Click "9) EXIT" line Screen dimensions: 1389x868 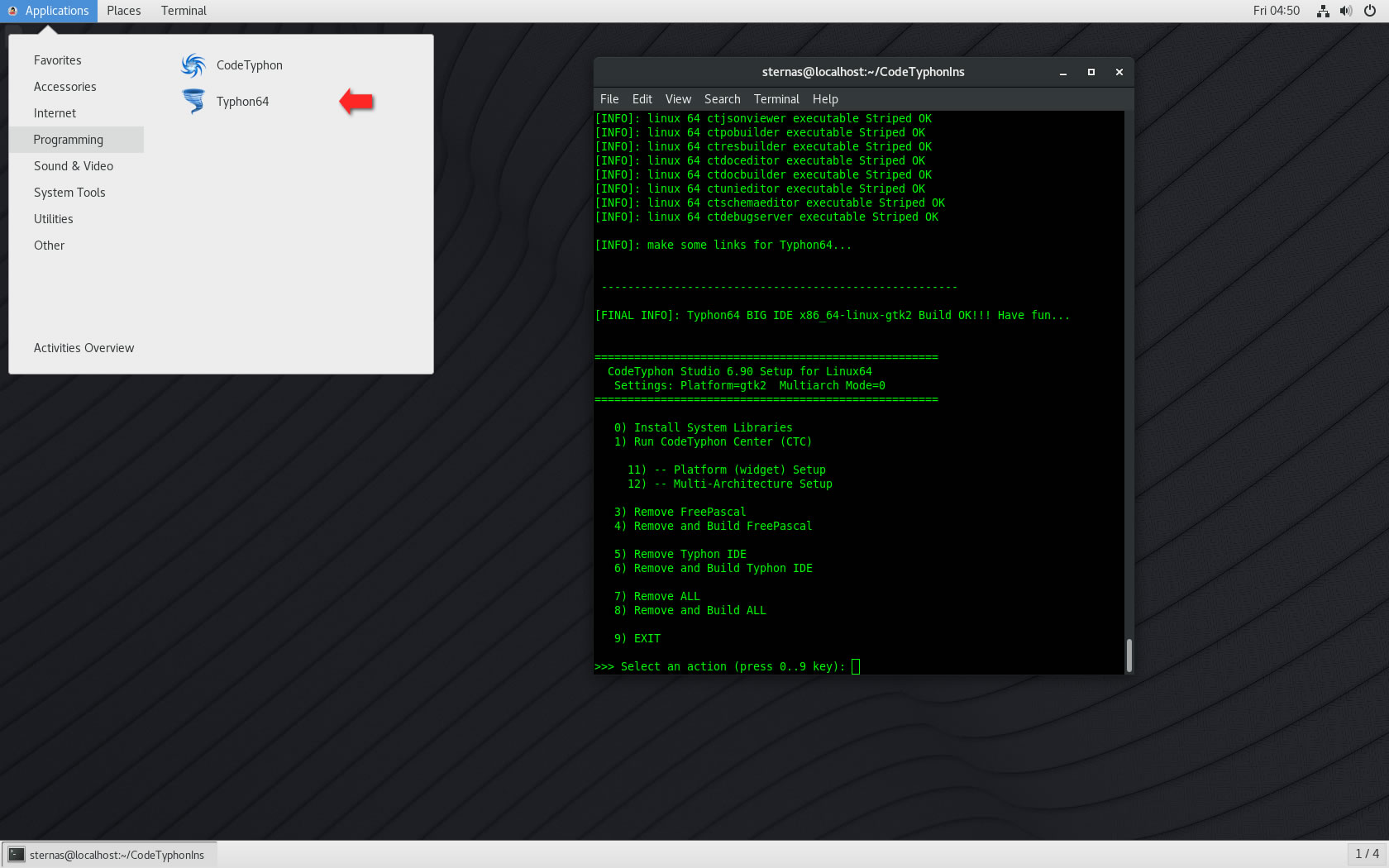[x=637, y=638]
